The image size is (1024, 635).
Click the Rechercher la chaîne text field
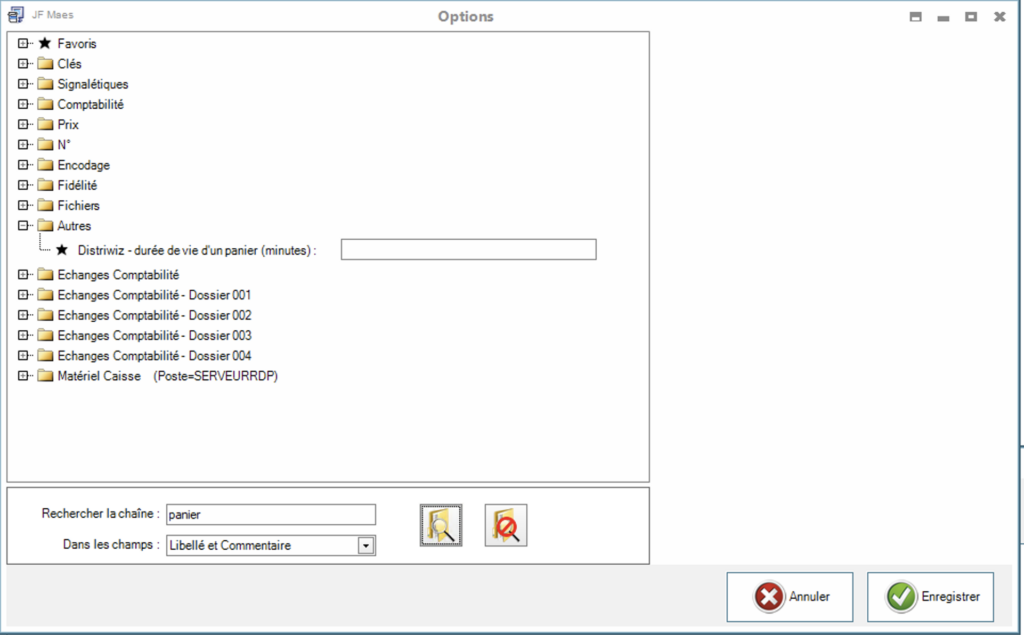pyautogui.click(x=270, y=514)
